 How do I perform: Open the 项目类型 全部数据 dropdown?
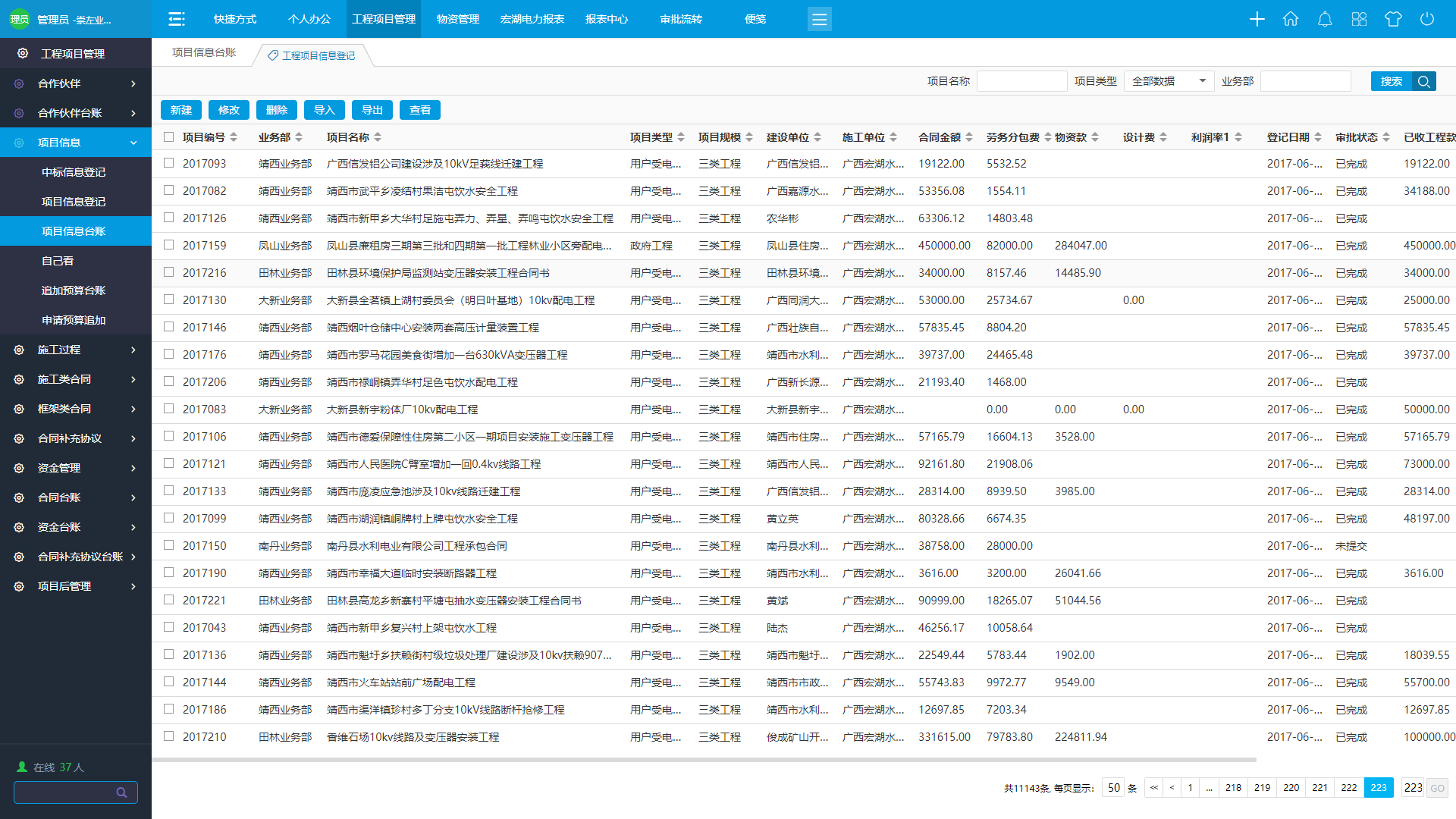tap(1169, 81)
